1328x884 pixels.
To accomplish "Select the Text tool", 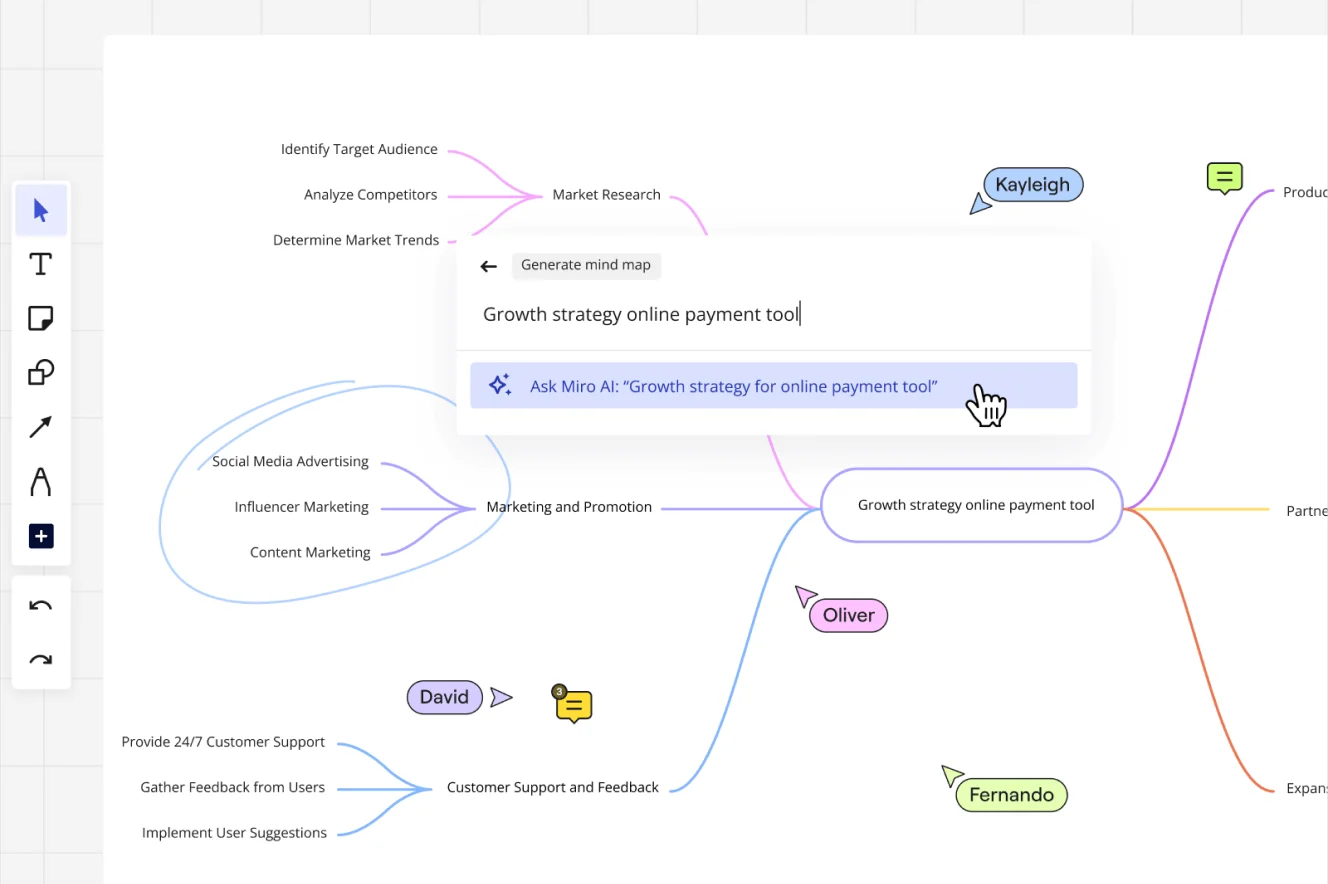I will (41, 264).
